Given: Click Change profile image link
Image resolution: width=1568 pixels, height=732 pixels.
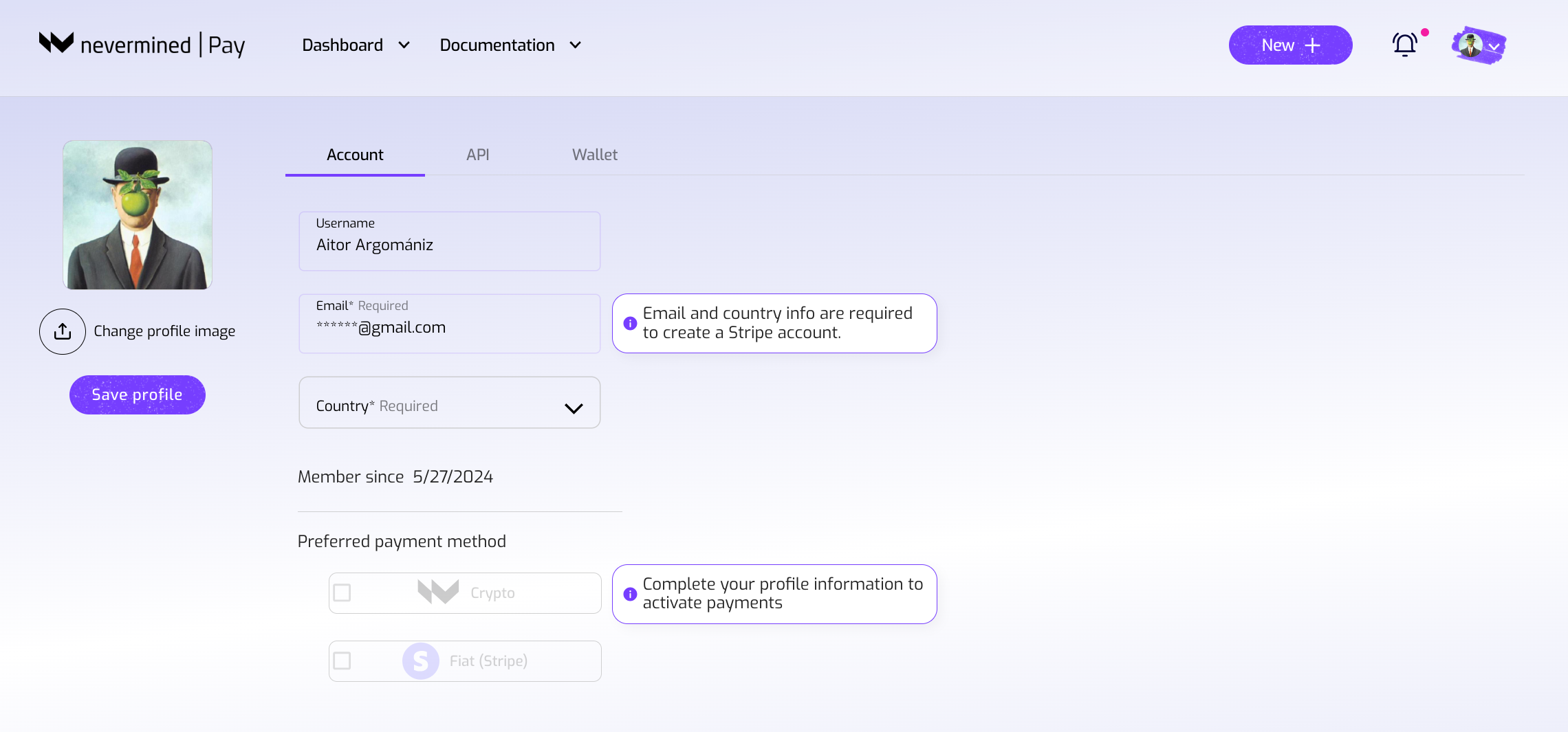Looking at the screenshot, I should coord(164,331).
